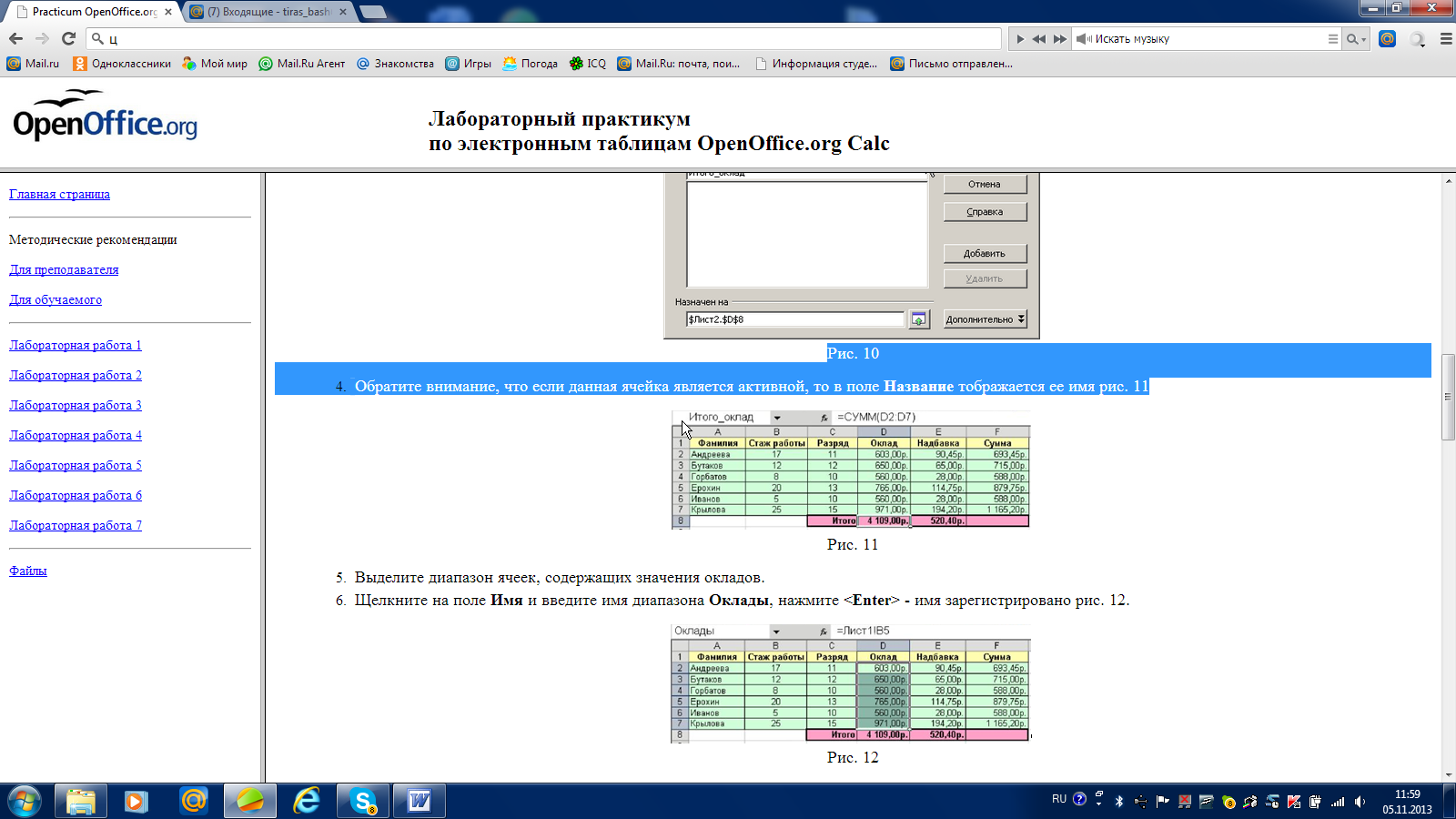The height and width of the screenshot is (819, 1456).
Task: Open the Мой мир bookmark
Action: (215, 64)
